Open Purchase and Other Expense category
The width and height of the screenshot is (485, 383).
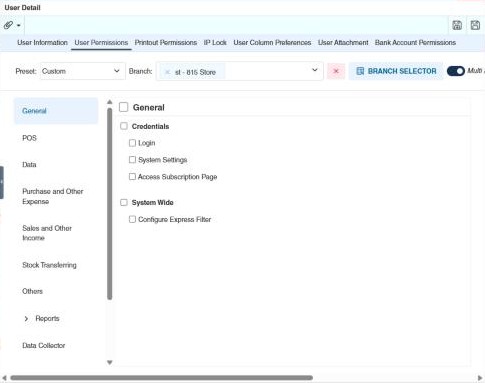[x=53, y=196]
